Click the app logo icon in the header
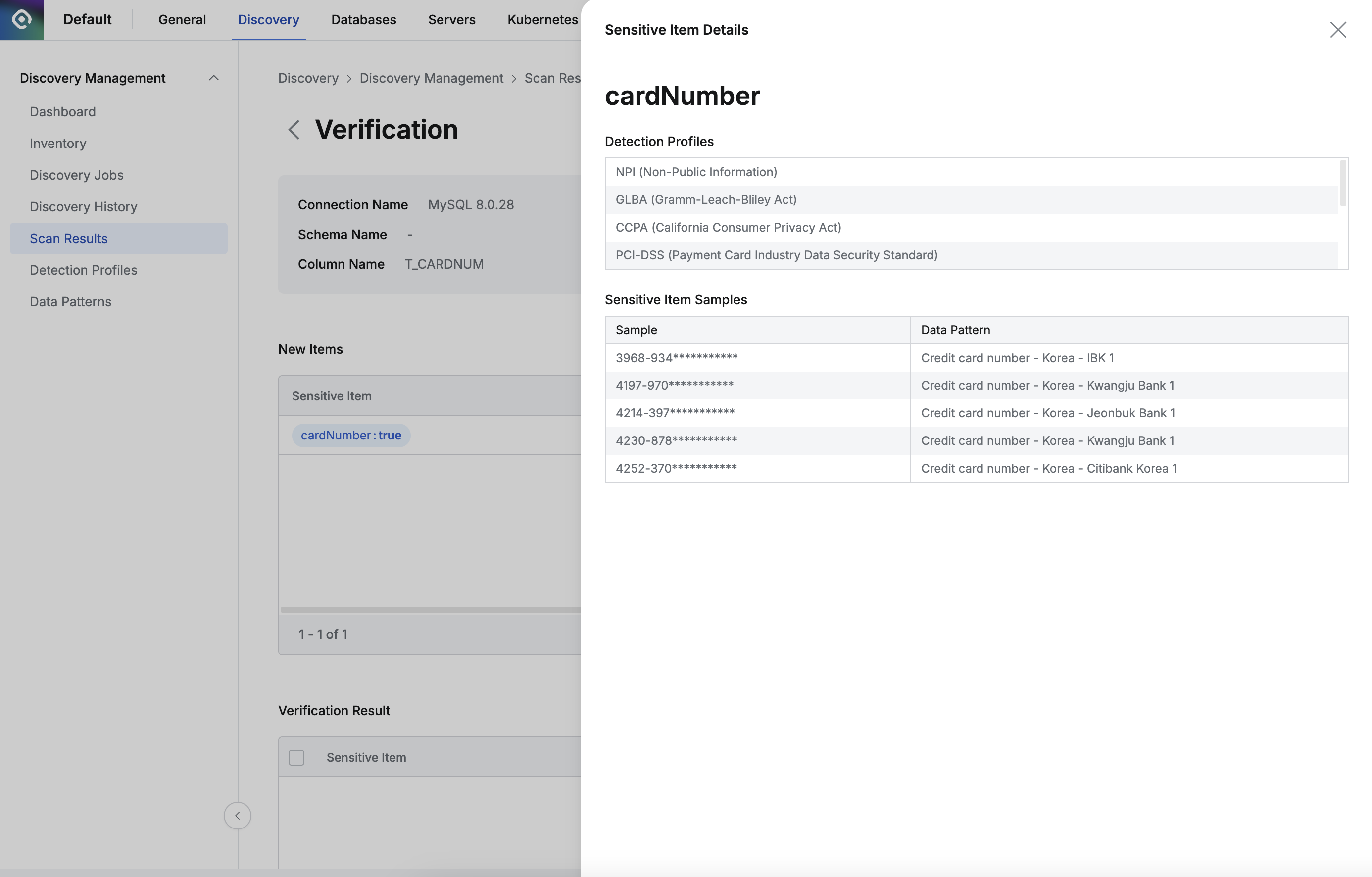Viewport: 1372px width, 877px height. tap(22, 19)
